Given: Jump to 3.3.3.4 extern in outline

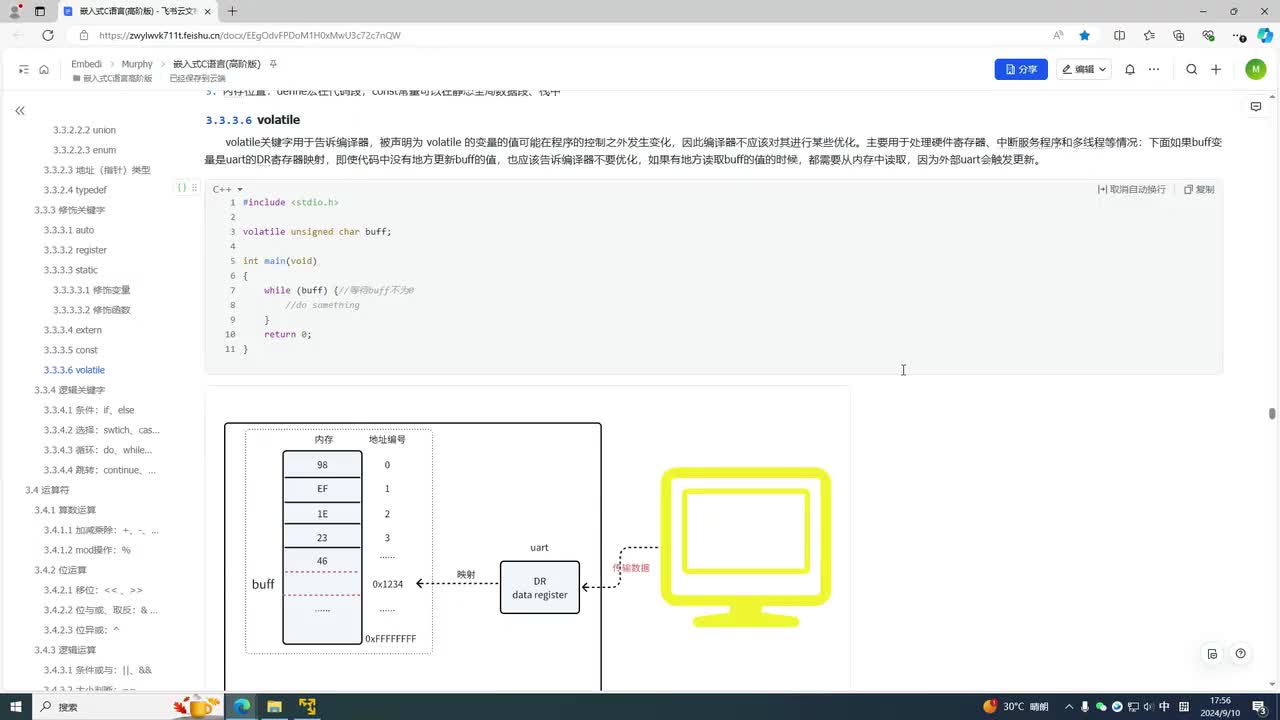Looking at the screenshot, I should click(x=73, y=330).
